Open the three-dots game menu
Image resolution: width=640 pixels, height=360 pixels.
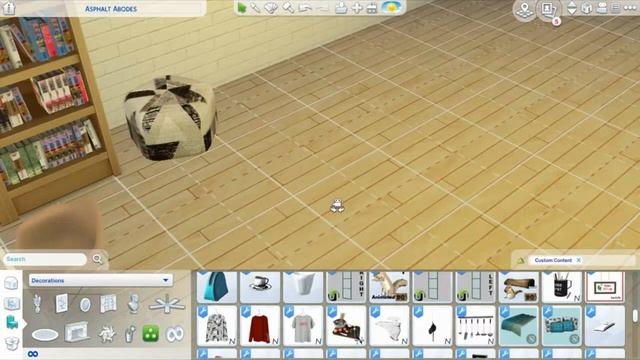click(x=630, y=8)
